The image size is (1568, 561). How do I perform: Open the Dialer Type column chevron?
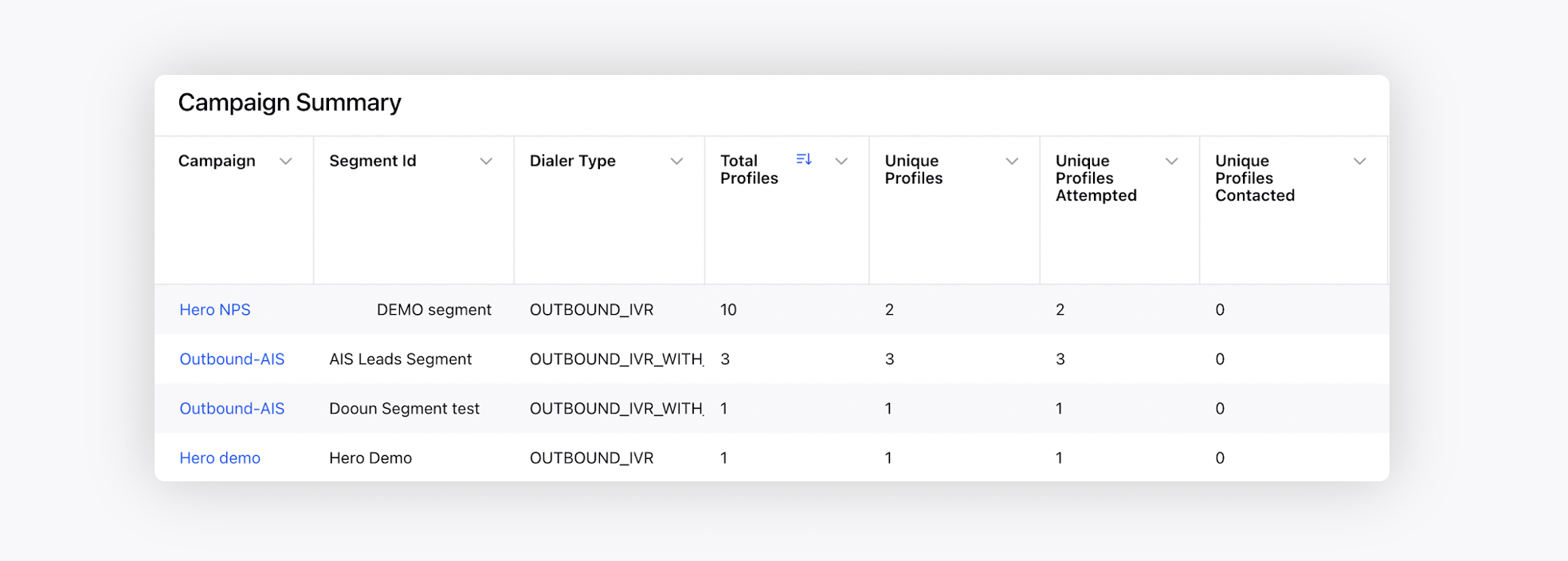tap(676, 161)
